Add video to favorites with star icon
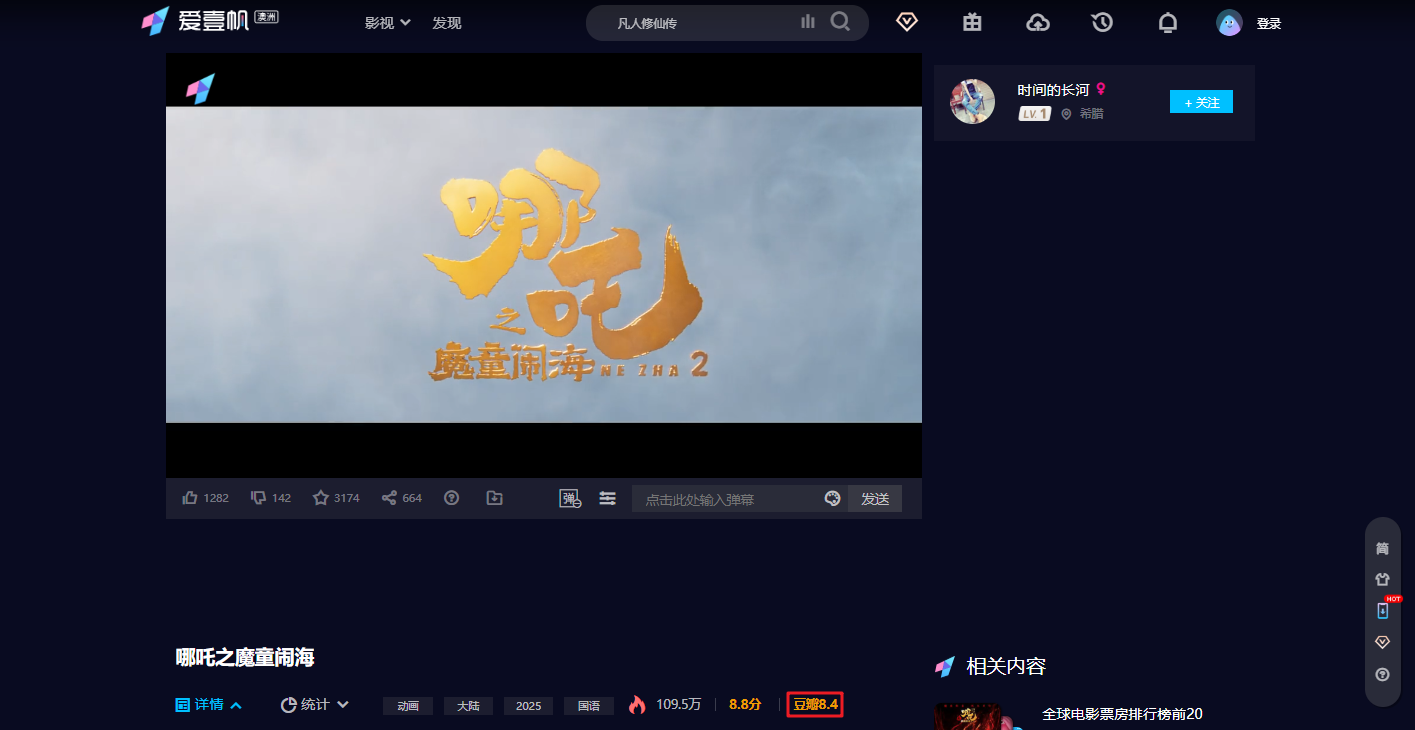 tap(321, 498)
